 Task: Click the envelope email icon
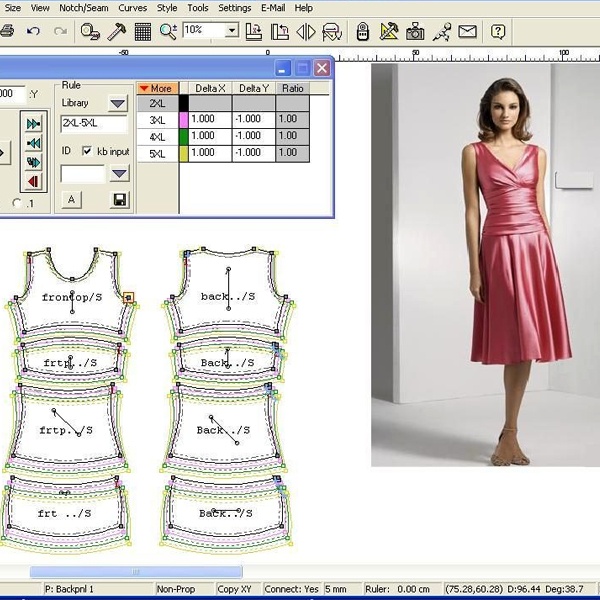(467, 31)
